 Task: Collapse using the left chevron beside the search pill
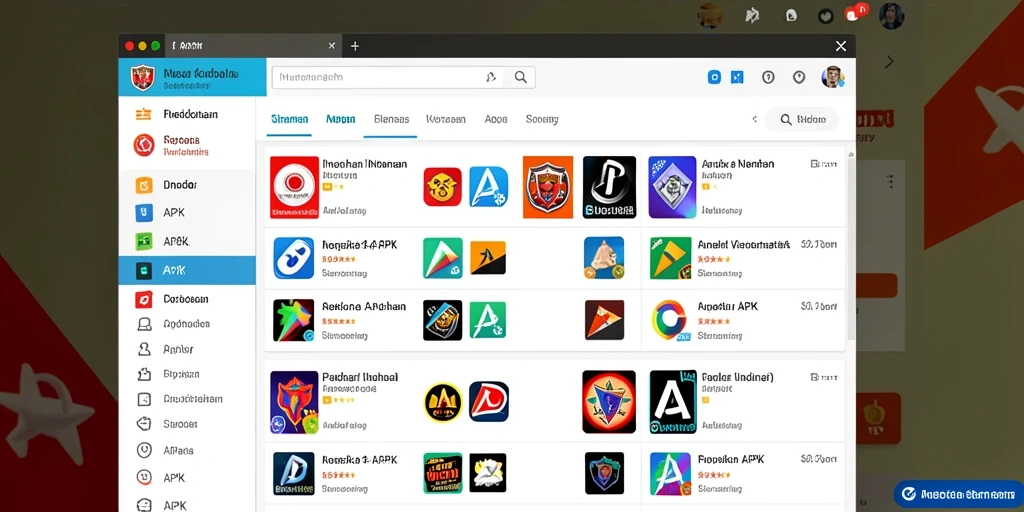[754, 120]
